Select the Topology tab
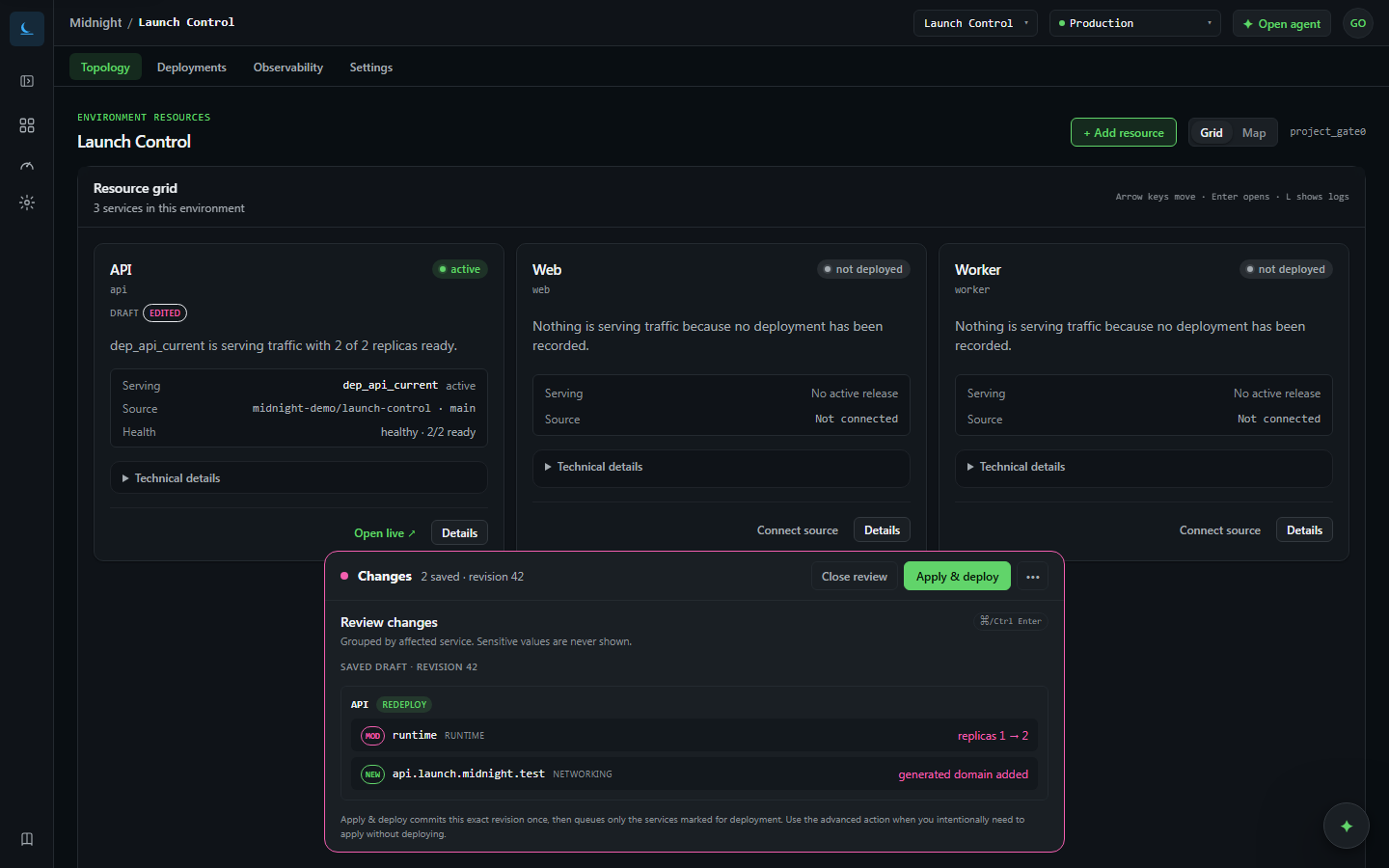 [105, 68]
